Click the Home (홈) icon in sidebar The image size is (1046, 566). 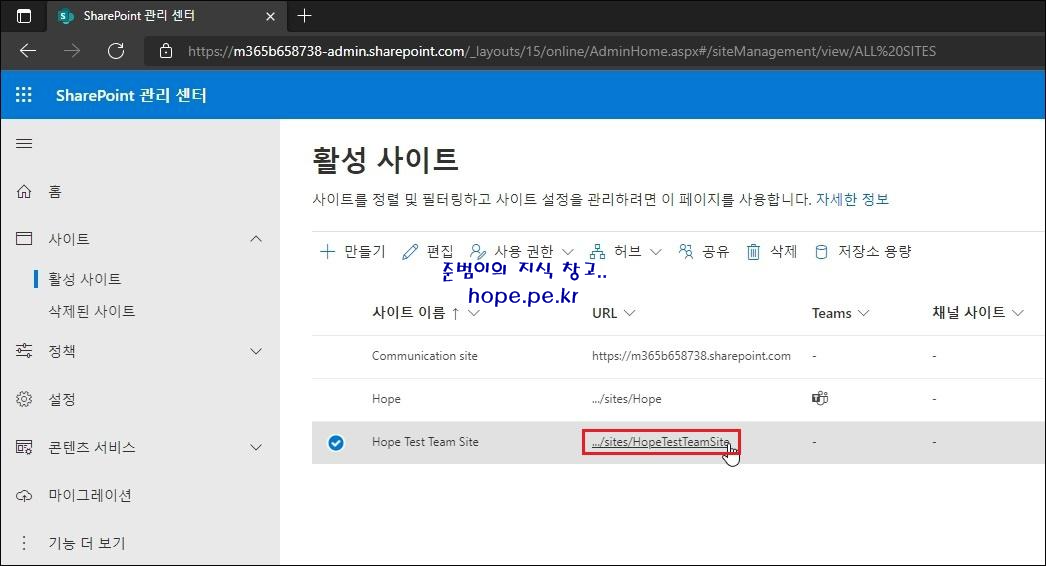24,192
